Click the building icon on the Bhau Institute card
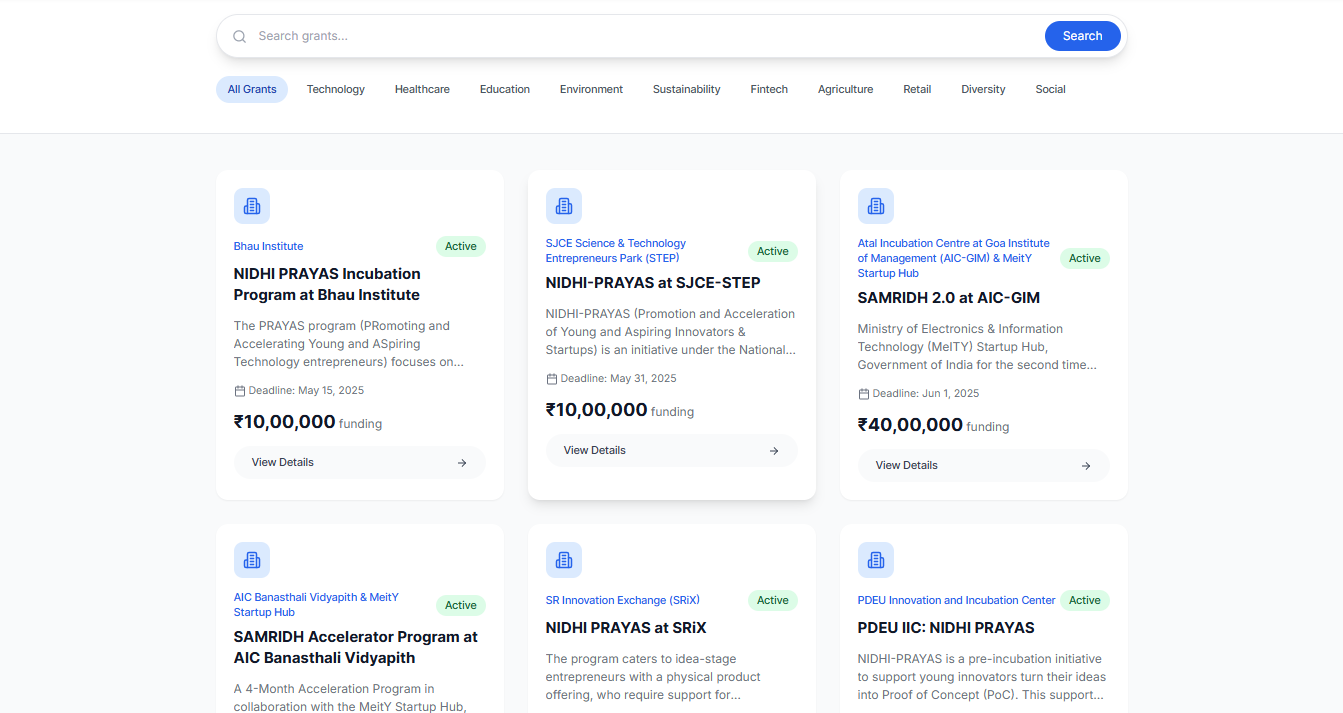Screen dimensions: 1343x713 click(252, 206)
